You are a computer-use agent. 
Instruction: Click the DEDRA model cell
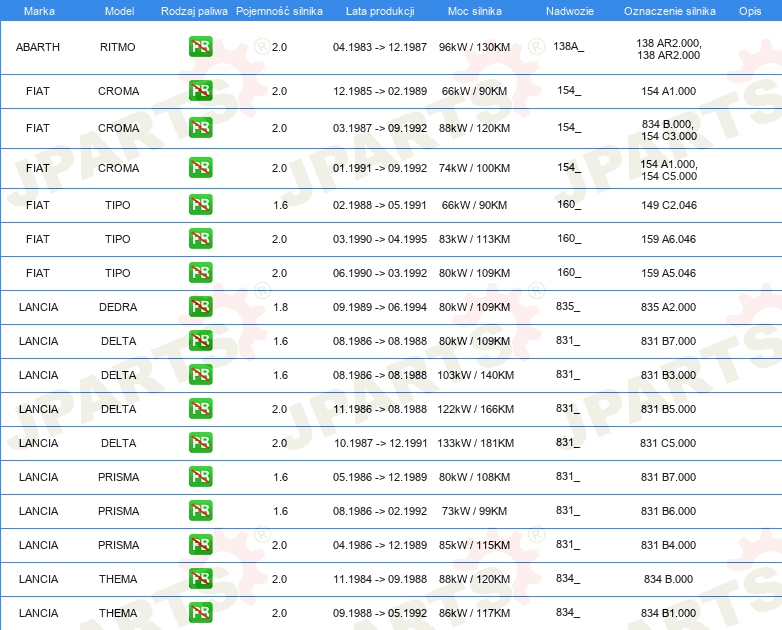pyautogui.click(x=118, y=307)
